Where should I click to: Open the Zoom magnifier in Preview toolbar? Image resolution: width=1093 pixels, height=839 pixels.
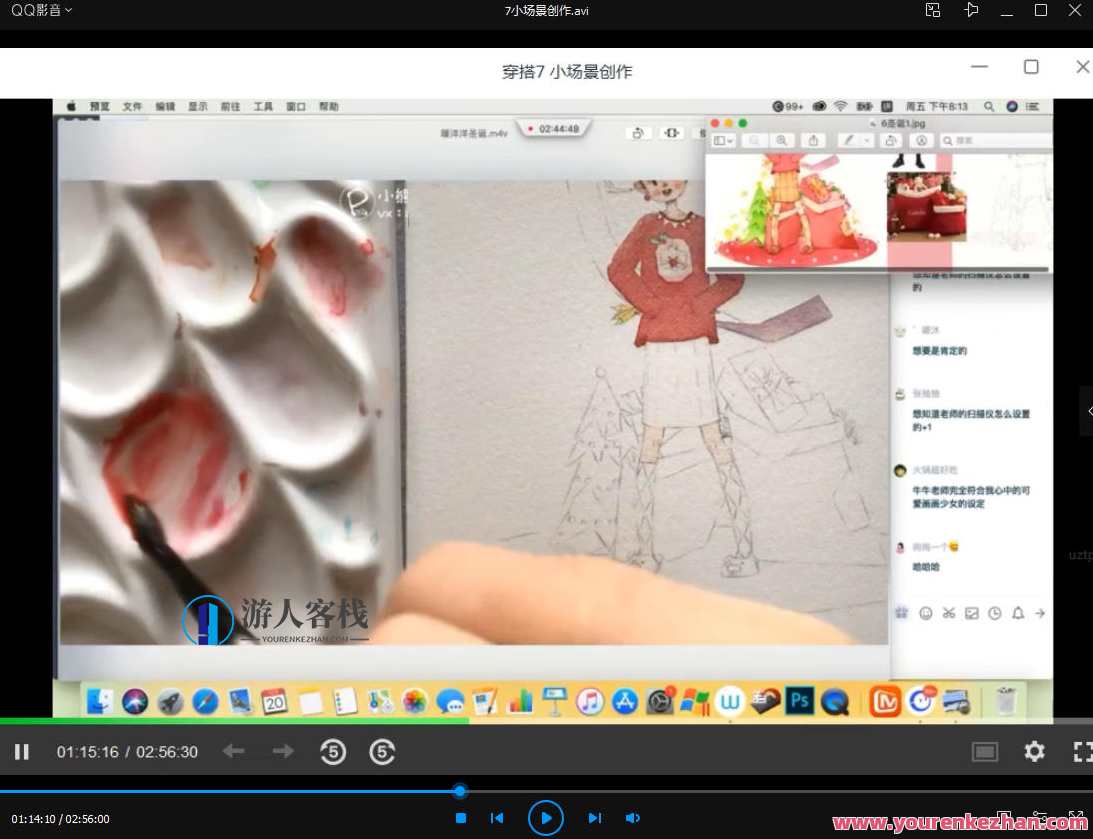coord(782,140)
